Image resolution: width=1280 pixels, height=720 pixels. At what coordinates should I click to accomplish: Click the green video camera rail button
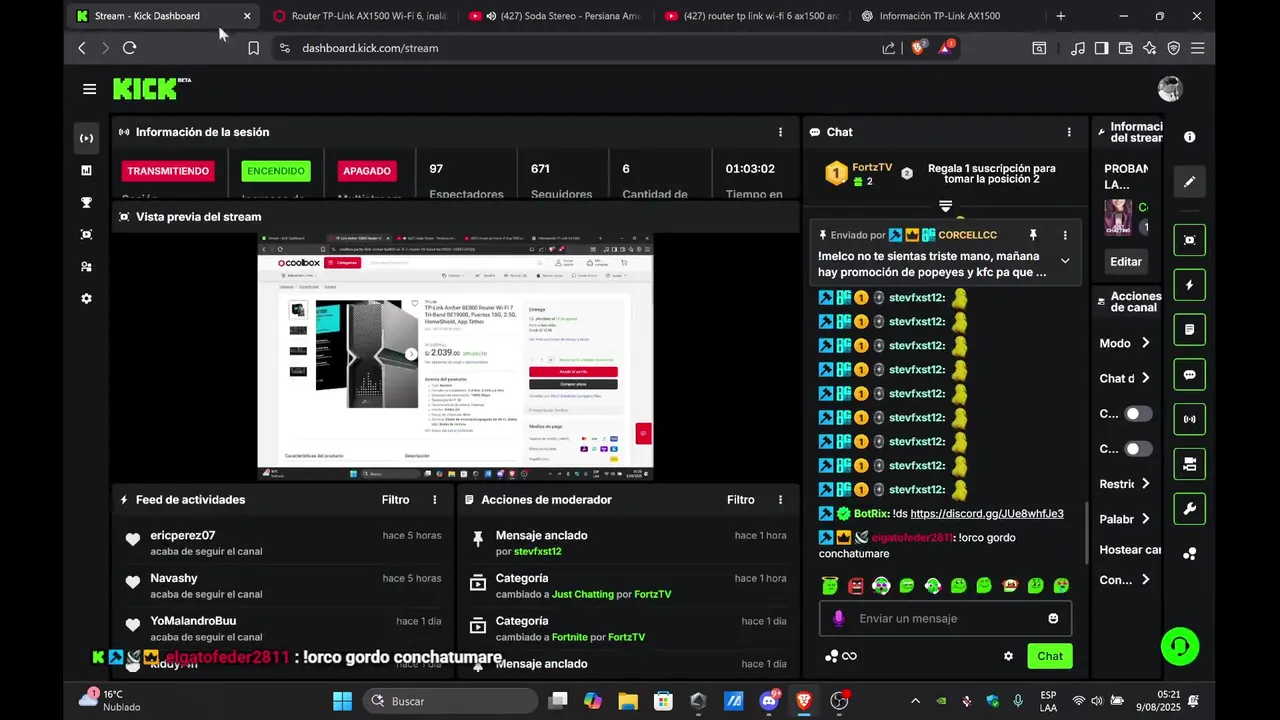coord(1190,464)
